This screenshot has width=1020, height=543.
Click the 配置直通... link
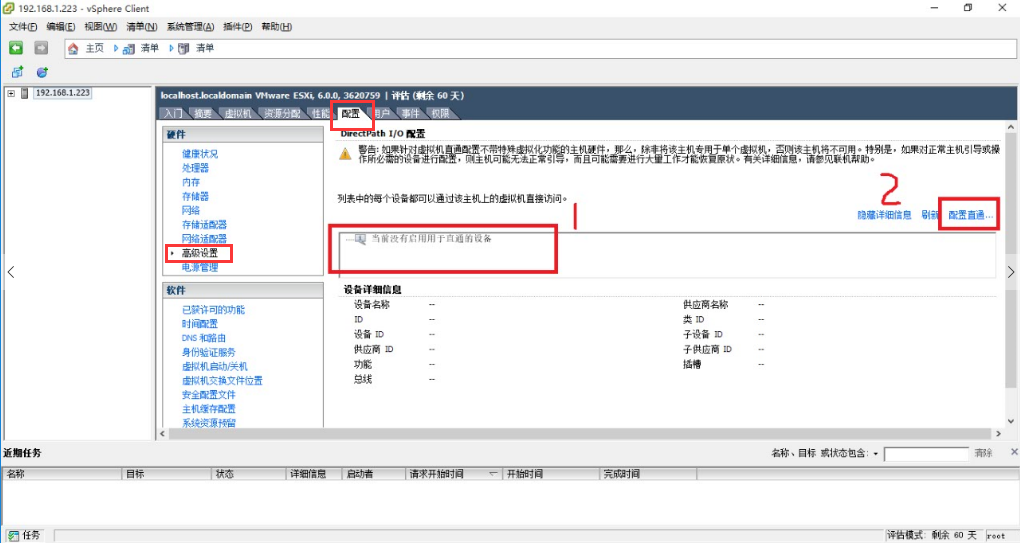pos(971,215)
